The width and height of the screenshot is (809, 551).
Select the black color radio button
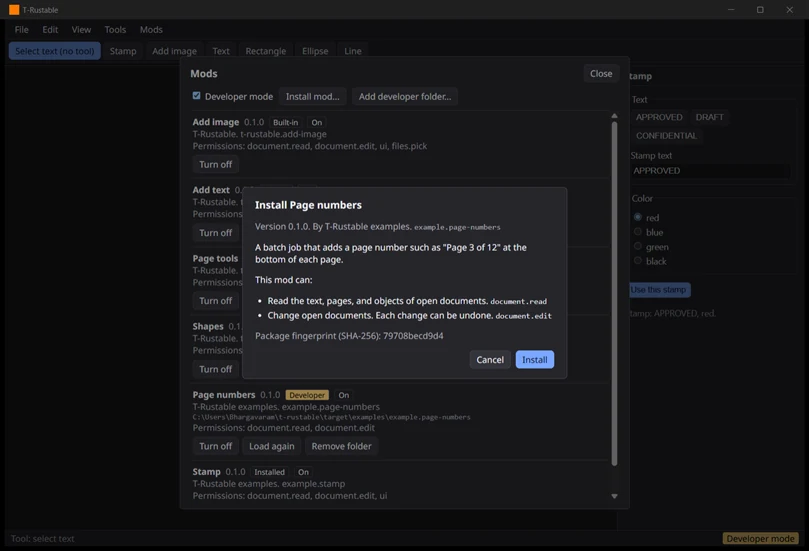click(638, 261)
